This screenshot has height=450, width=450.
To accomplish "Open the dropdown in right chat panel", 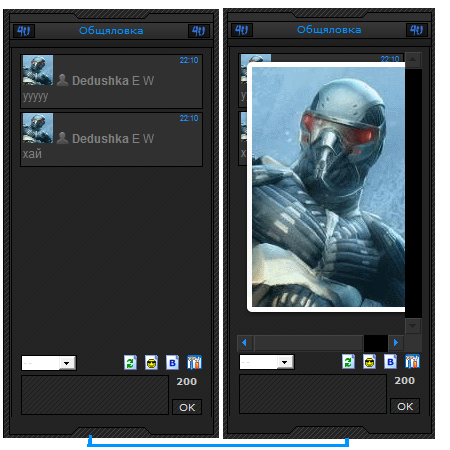I will pos(267,362).
